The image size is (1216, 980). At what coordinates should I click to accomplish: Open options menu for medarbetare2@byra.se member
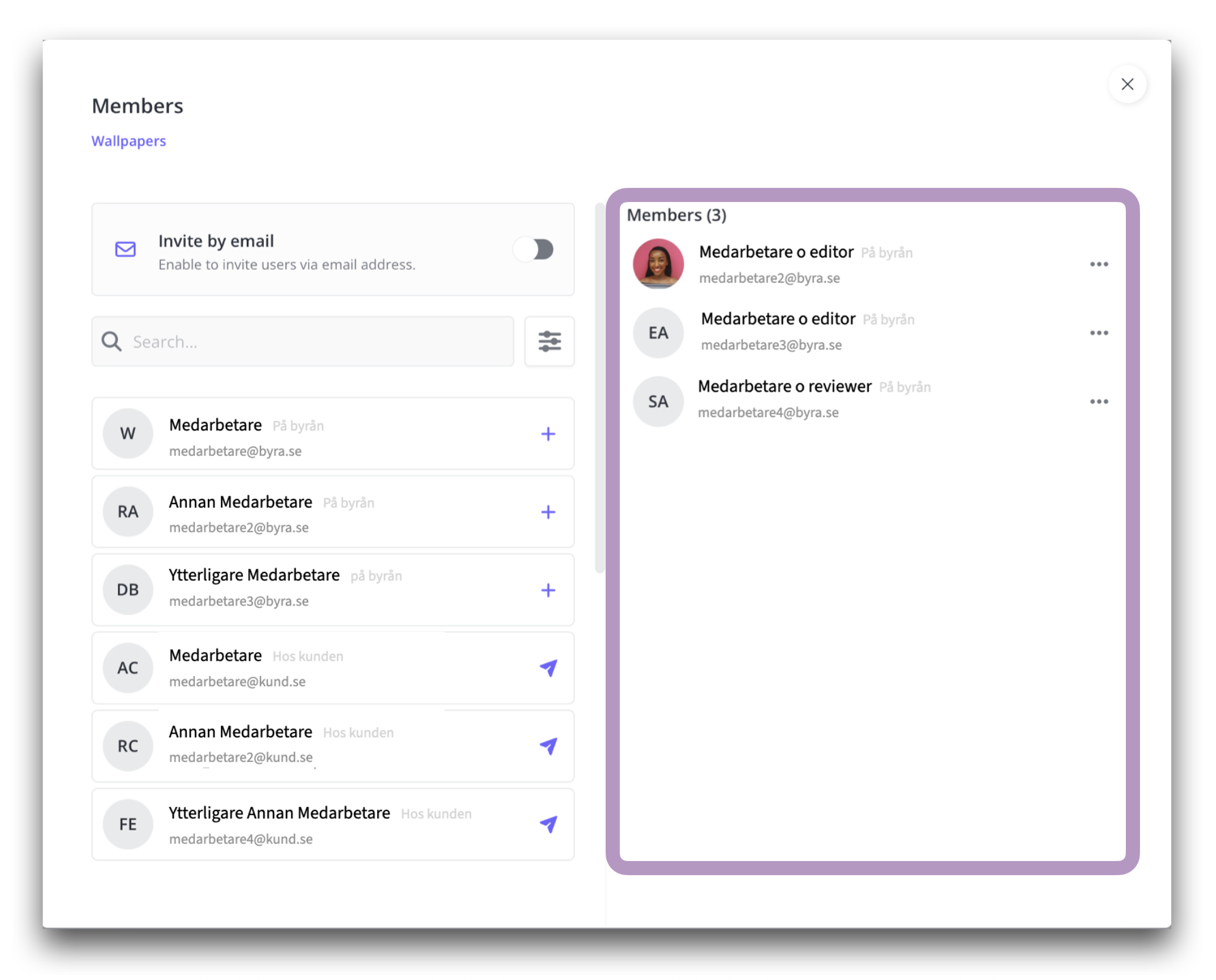1098,264
